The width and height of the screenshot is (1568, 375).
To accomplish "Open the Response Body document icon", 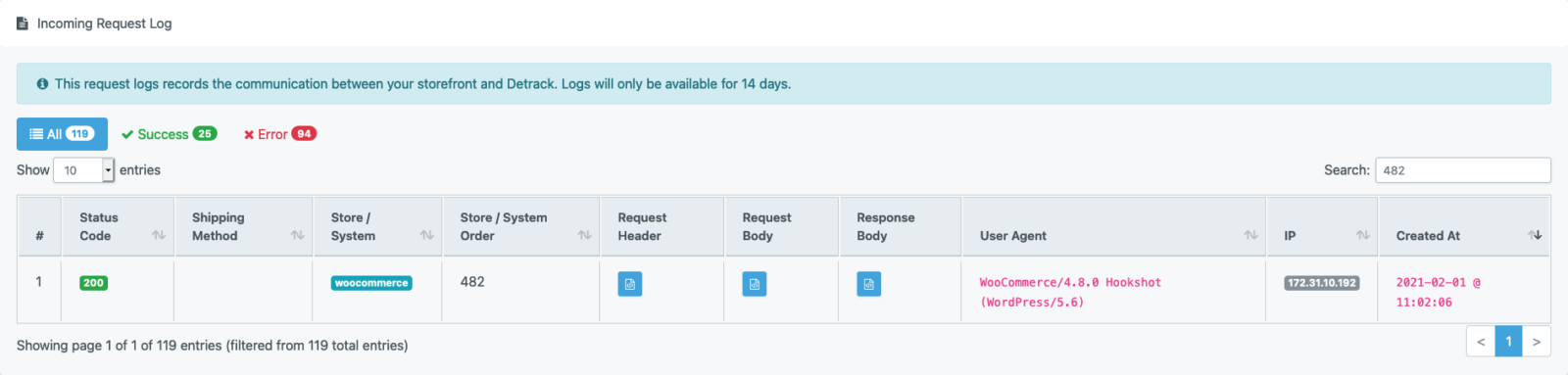I will click(x=868, y=284).
